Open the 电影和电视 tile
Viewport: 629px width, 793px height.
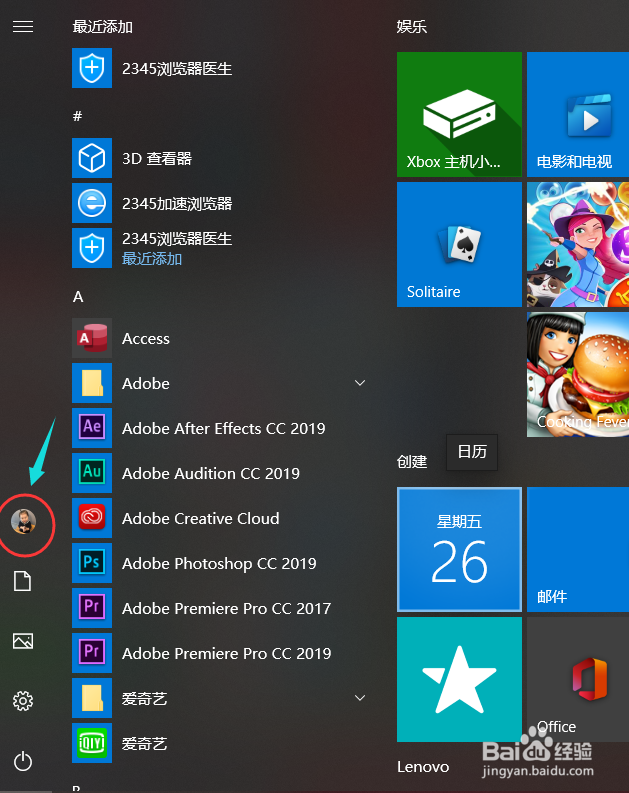[x=578, y=114]
